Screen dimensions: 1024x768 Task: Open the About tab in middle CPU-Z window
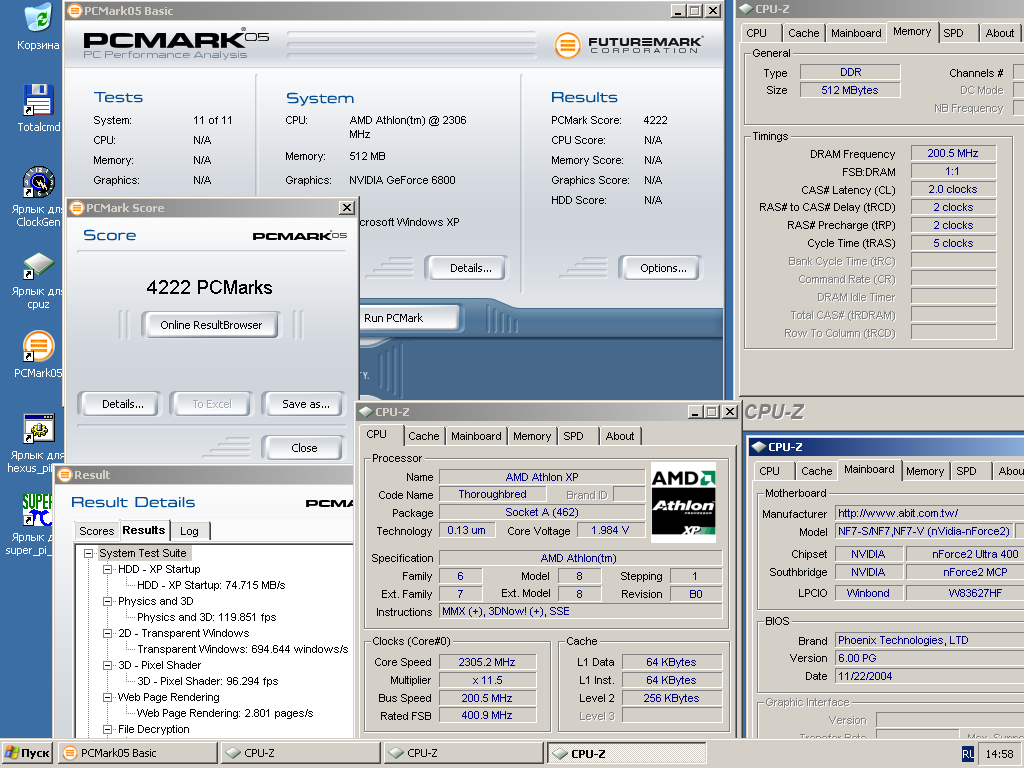pyautogui.click(x=620, y=436)
